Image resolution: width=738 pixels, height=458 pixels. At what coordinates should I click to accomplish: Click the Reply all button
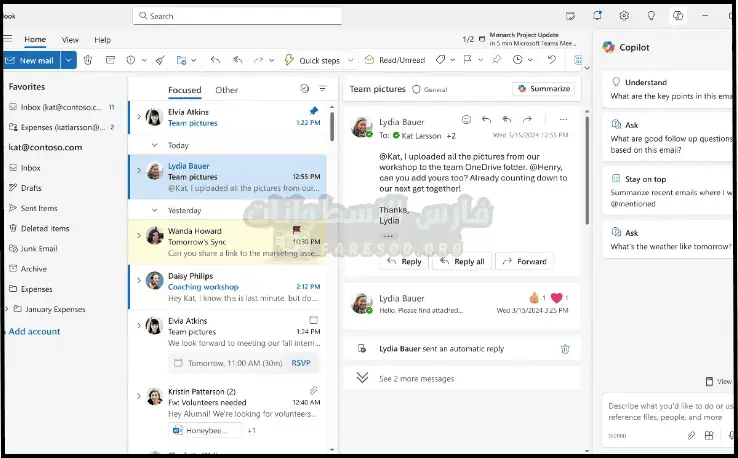pos(461,261)
